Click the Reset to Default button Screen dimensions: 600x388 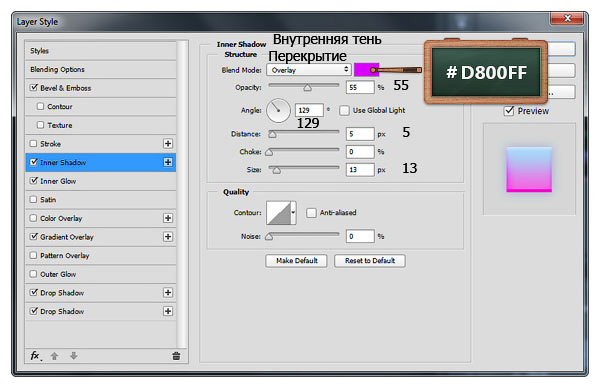pos(370,261)
